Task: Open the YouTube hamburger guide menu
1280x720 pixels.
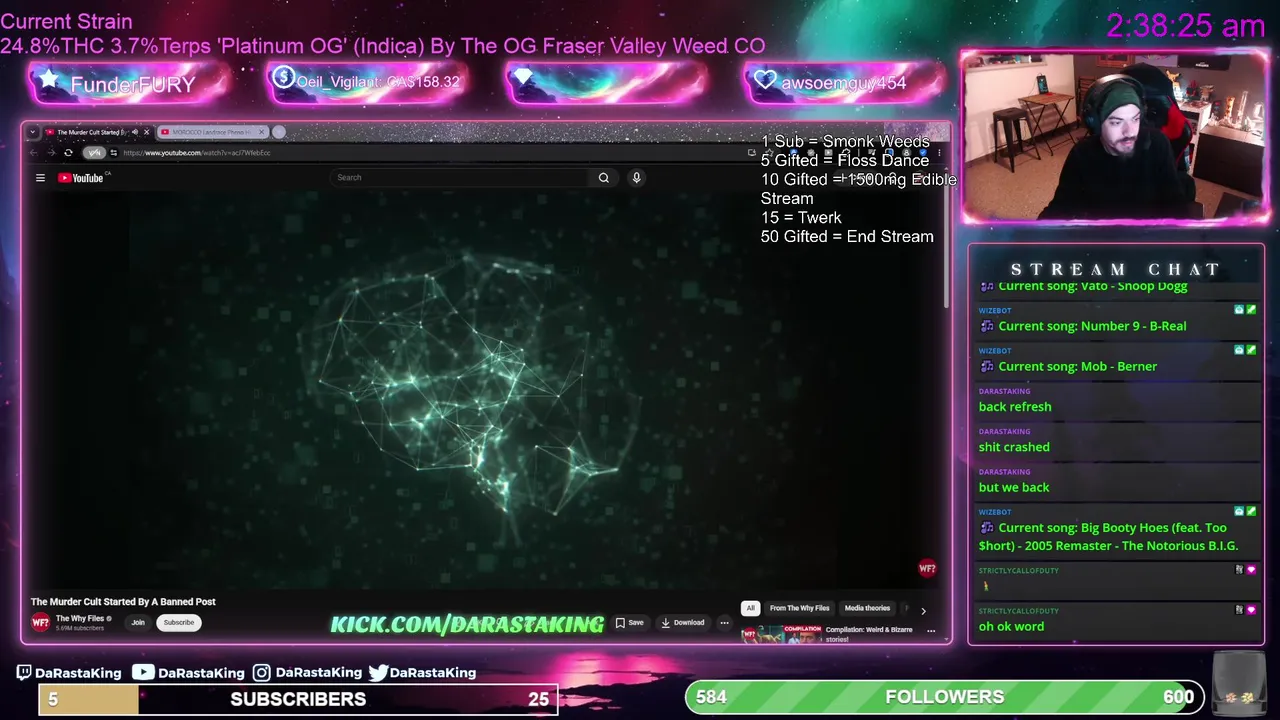Action: click(40, 178)
